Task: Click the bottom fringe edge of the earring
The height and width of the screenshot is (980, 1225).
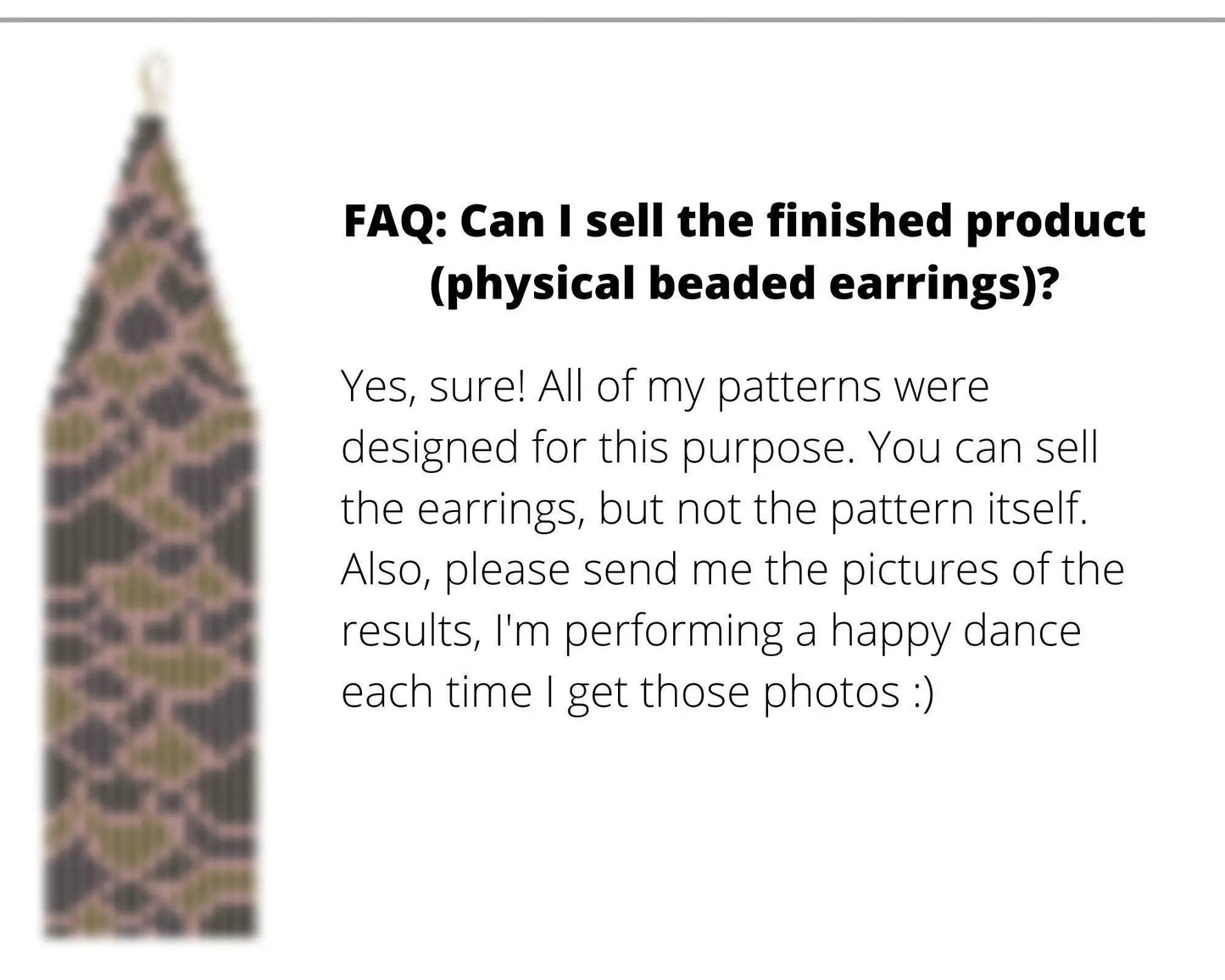Action: pos(153,931)
